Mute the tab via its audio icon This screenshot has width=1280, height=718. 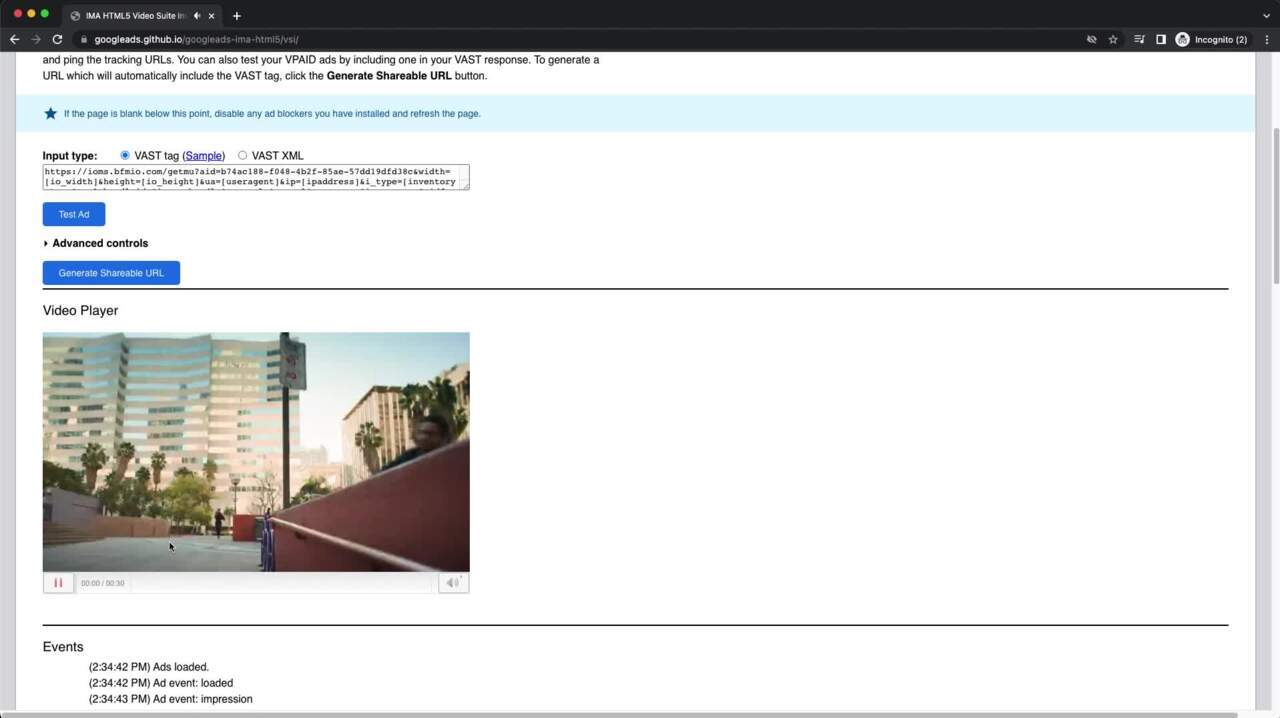point(197,16)
